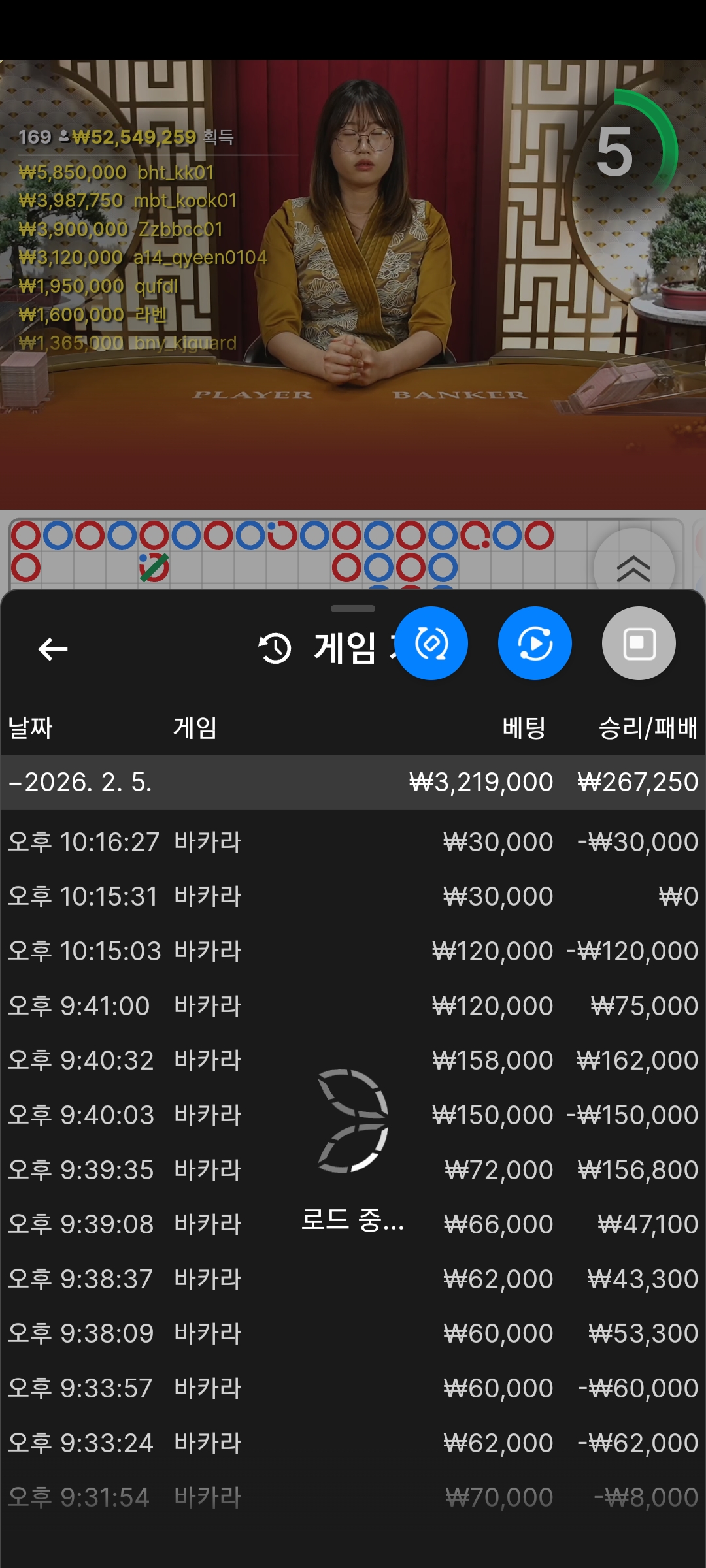Viewport: 706px width, 1568px height.
Task: Select the 오후 9:41:00 game row
Action: (x=353, y=1005)
